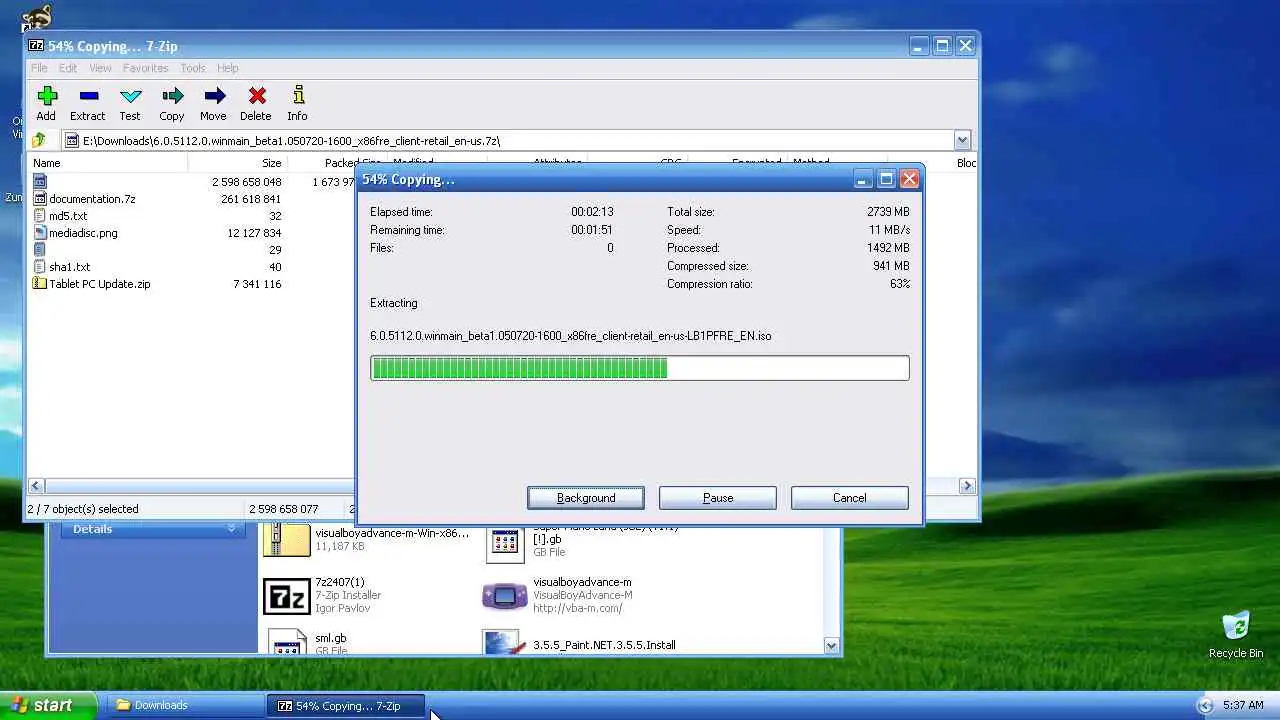The image size is (1280, 720).
Task: Click the Info toolbar icon
Action: pos(298,96)
